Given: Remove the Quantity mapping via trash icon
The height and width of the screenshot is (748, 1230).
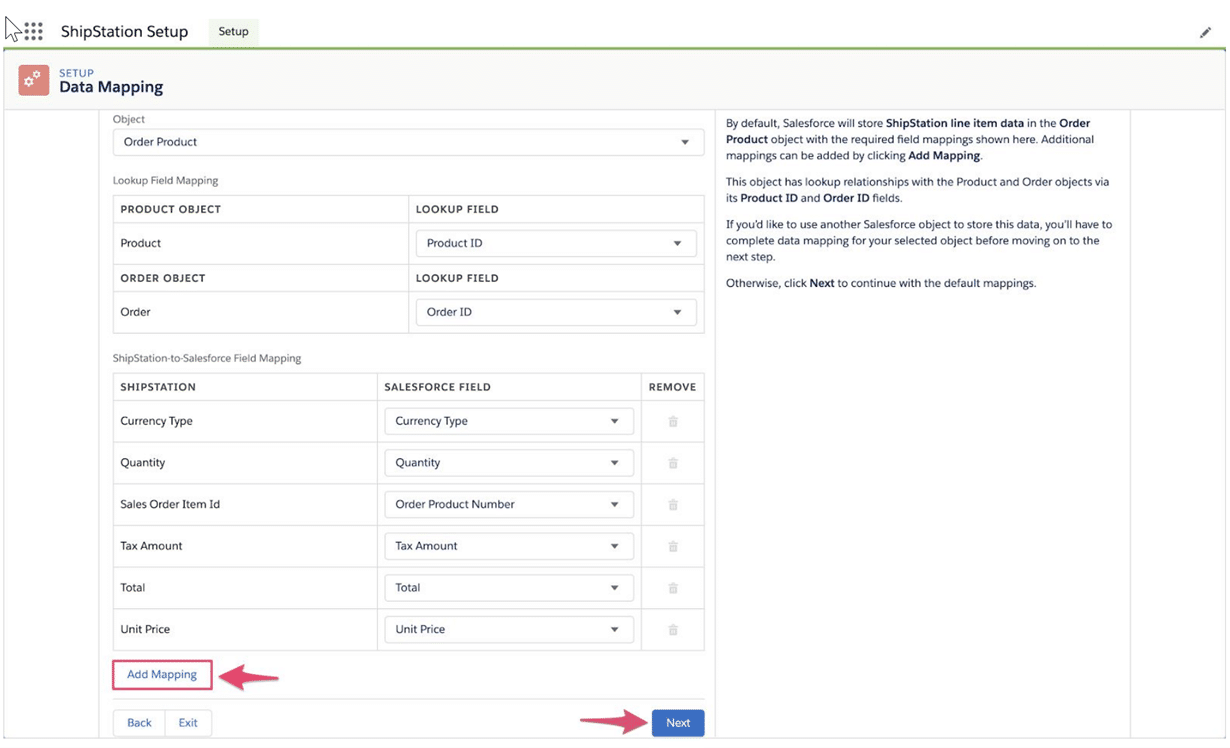Looking at the screenshot, I should [x=673, y=463].
